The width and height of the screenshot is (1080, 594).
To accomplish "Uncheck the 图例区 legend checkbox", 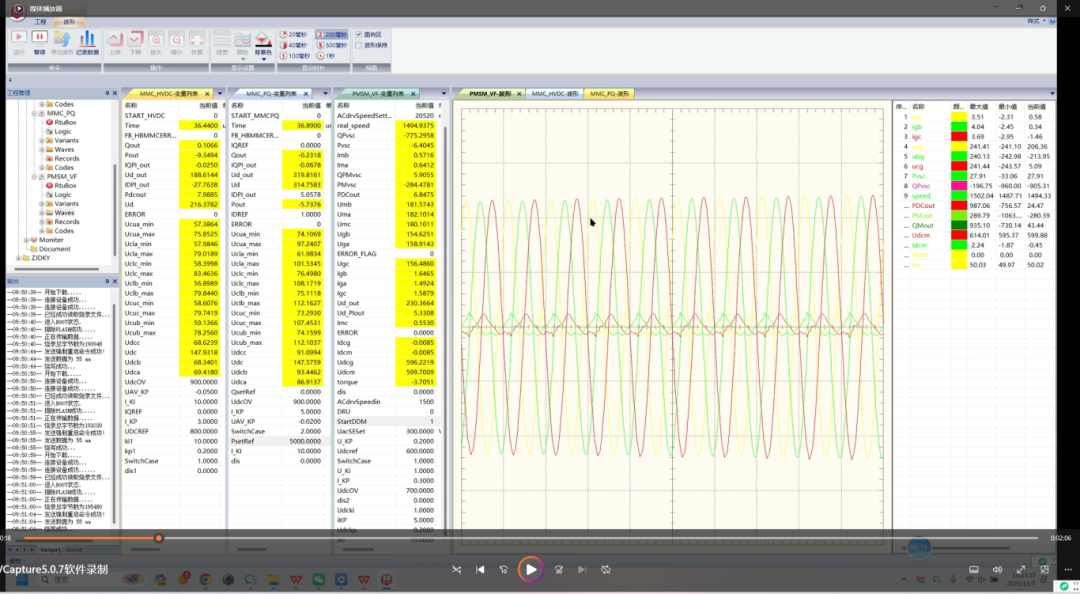I will [x=359, y=34].
